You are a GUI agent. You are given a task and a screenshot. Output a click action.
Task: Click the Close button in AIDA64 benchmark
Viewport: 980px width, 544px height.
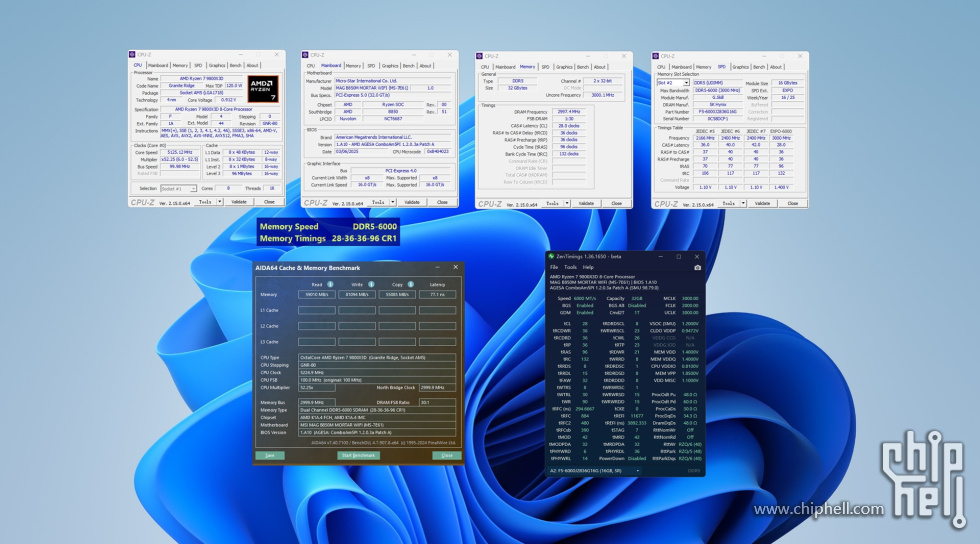[447, 455]
